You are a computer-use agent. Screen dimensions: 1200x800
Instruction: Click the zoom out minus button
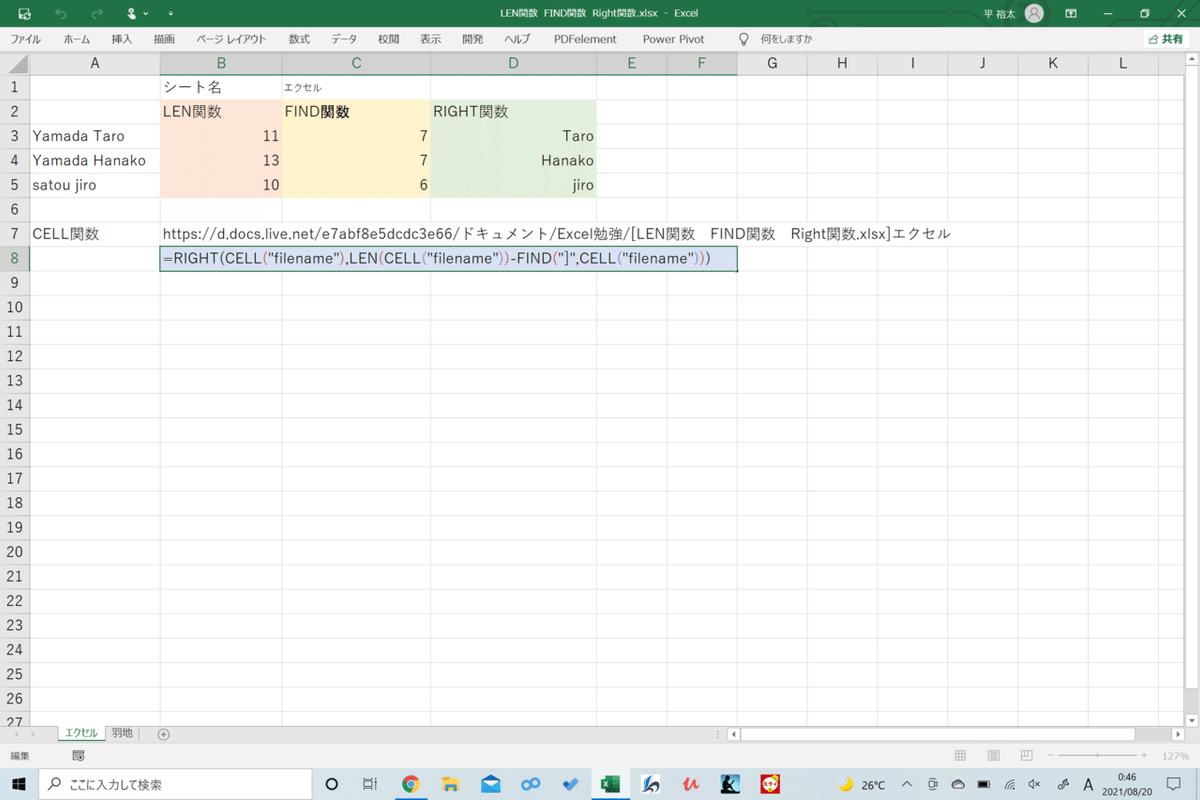click(1049, 756)
